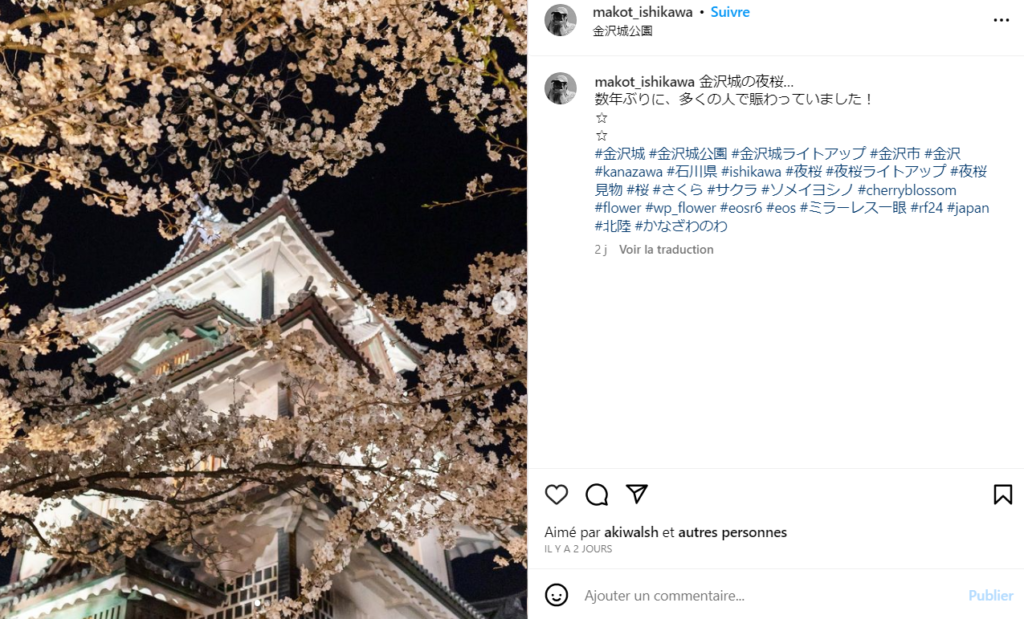Image resolution: width=1024 pixels, height=619 pixels.
Task: Open the 金沢城公園 location link
Action: click(x=622, y=31)
